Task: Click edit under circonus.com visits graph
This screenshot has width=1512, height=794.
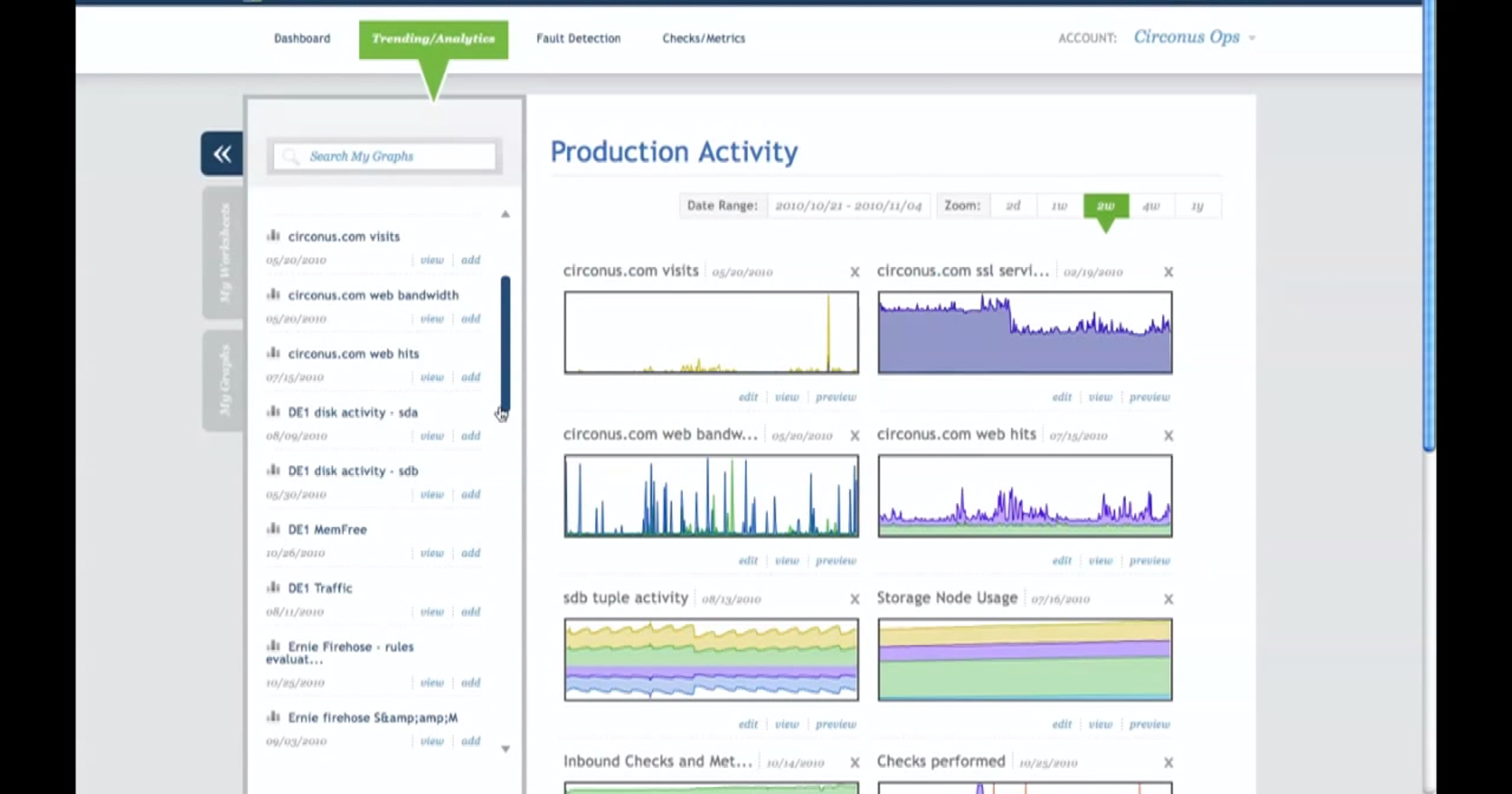Action: pyautogui.click(x=748, y=397)
